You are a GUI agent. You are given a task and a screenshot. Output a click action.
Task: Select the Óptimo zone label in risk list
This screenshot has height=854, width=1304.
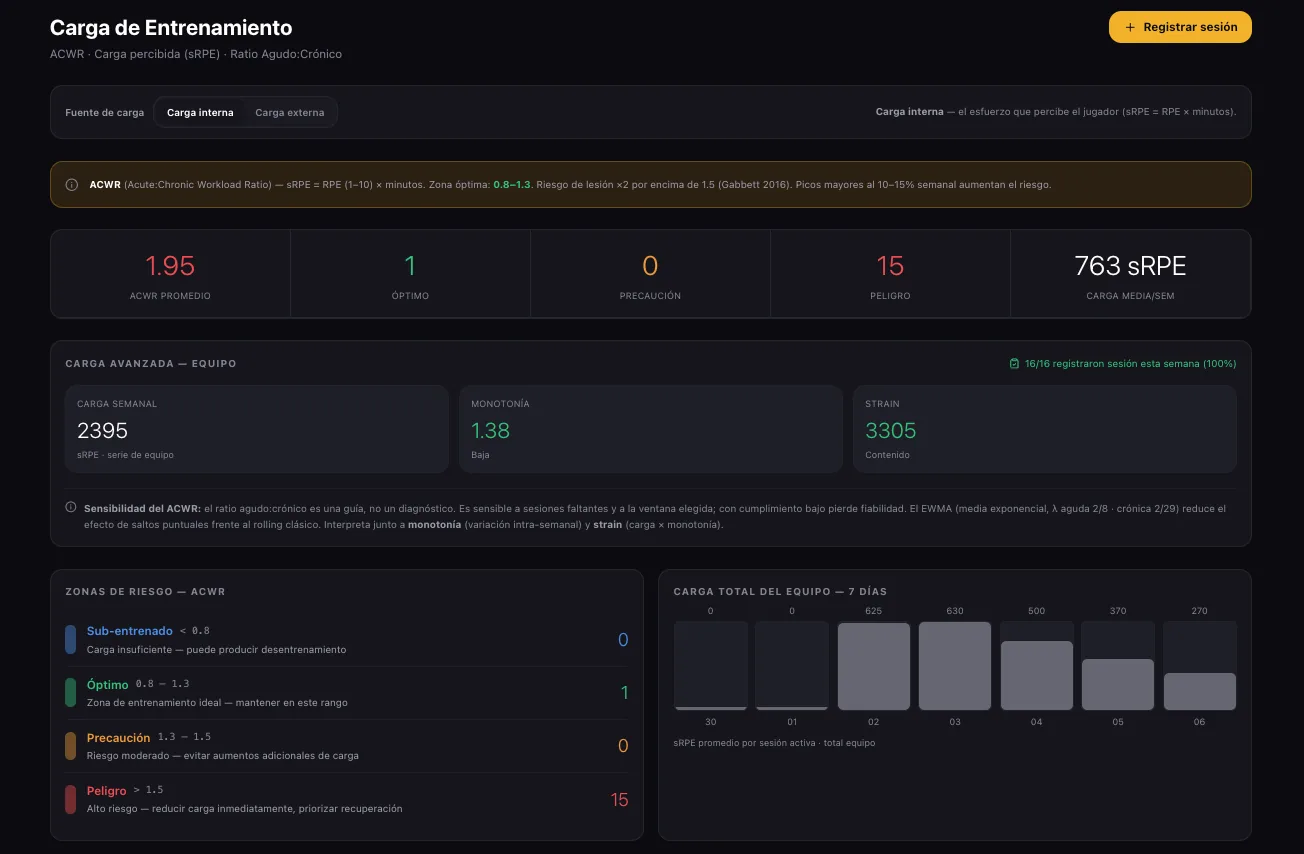point(108,684)
